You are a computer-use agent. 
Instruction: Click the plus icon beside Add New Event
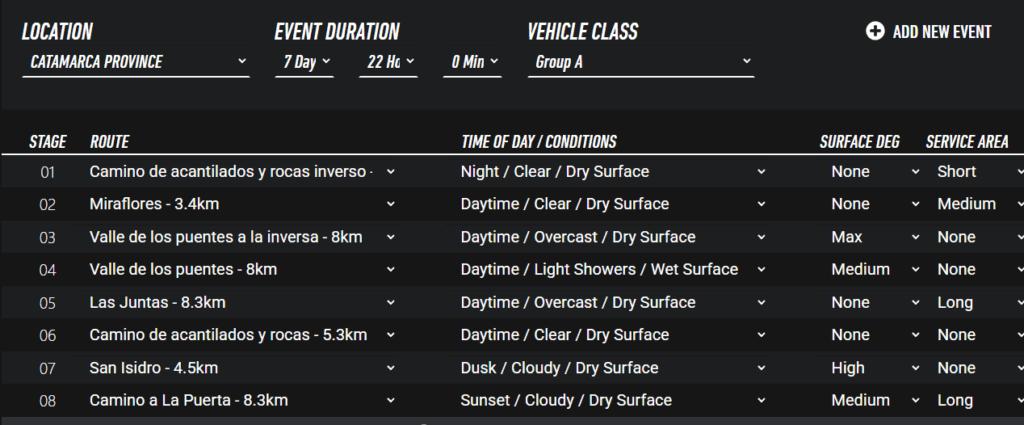(x=875, y=32)
